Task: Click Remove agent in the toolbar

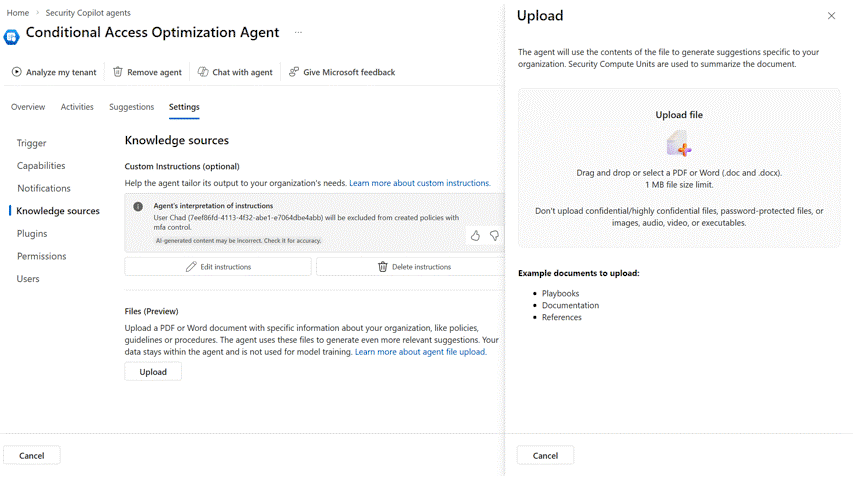Action: pos(147,72)
